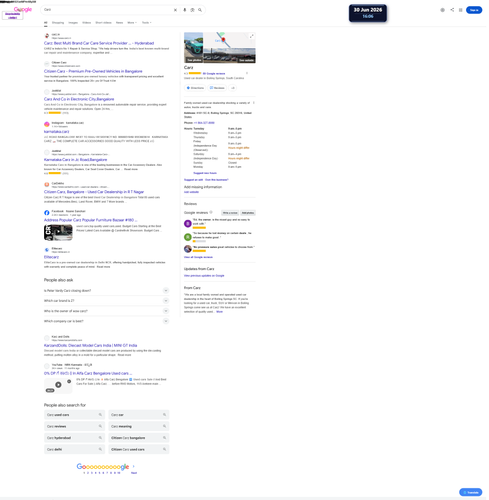Expand the map with the enlarge icon
Screen dimensions: 489x500
[x=252, y=36]
